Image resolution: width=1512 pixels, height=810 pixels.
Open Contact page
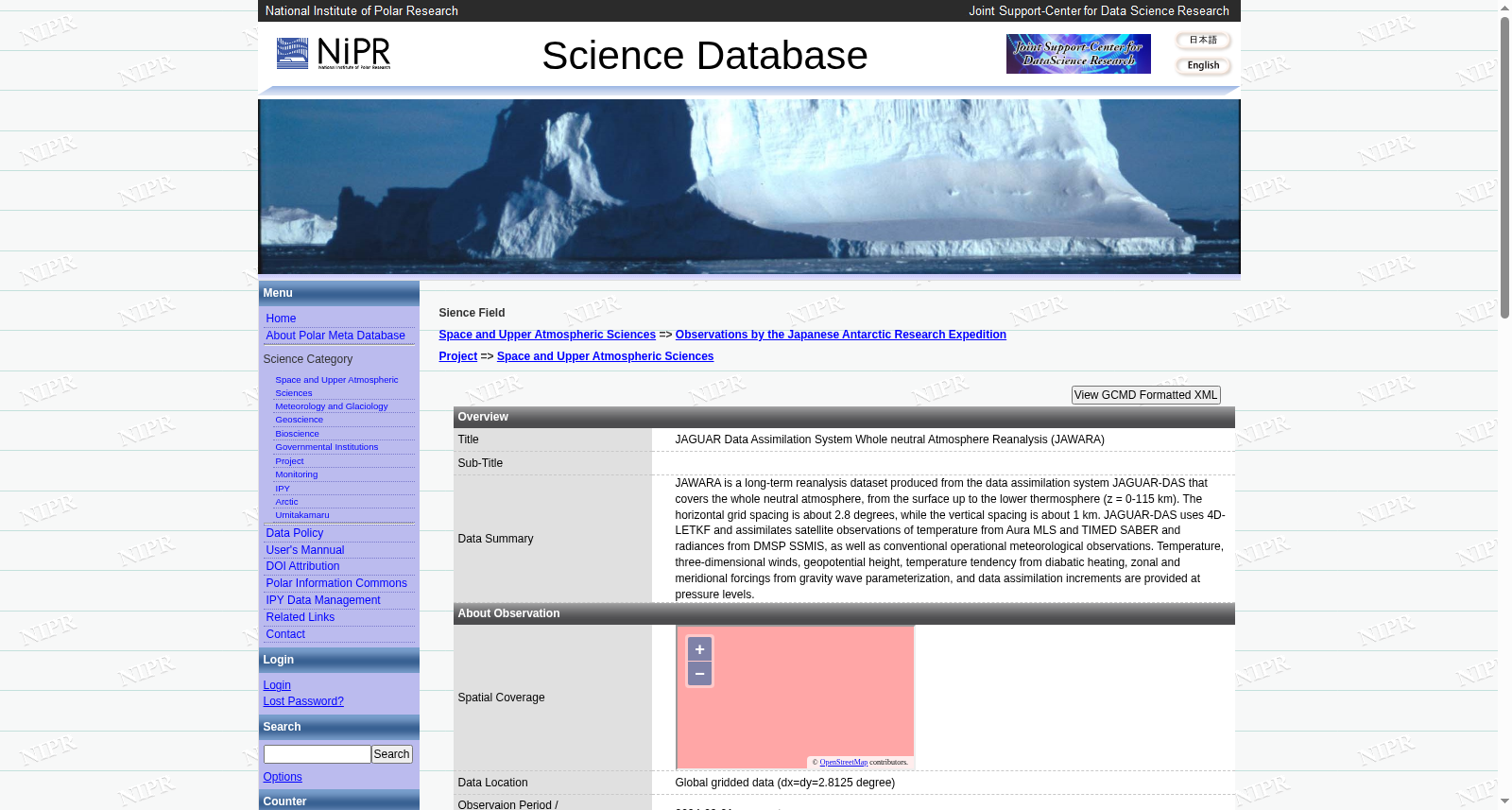coord(285,634)
